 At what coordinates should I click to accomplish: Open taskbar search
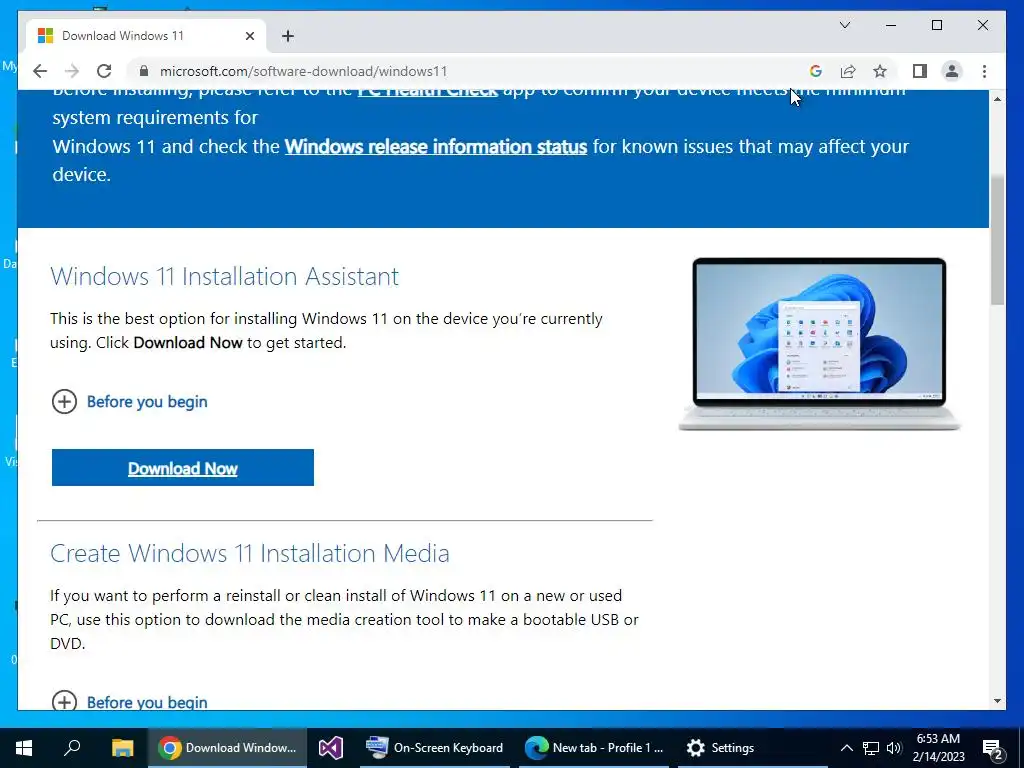click(x=72, y=748)
